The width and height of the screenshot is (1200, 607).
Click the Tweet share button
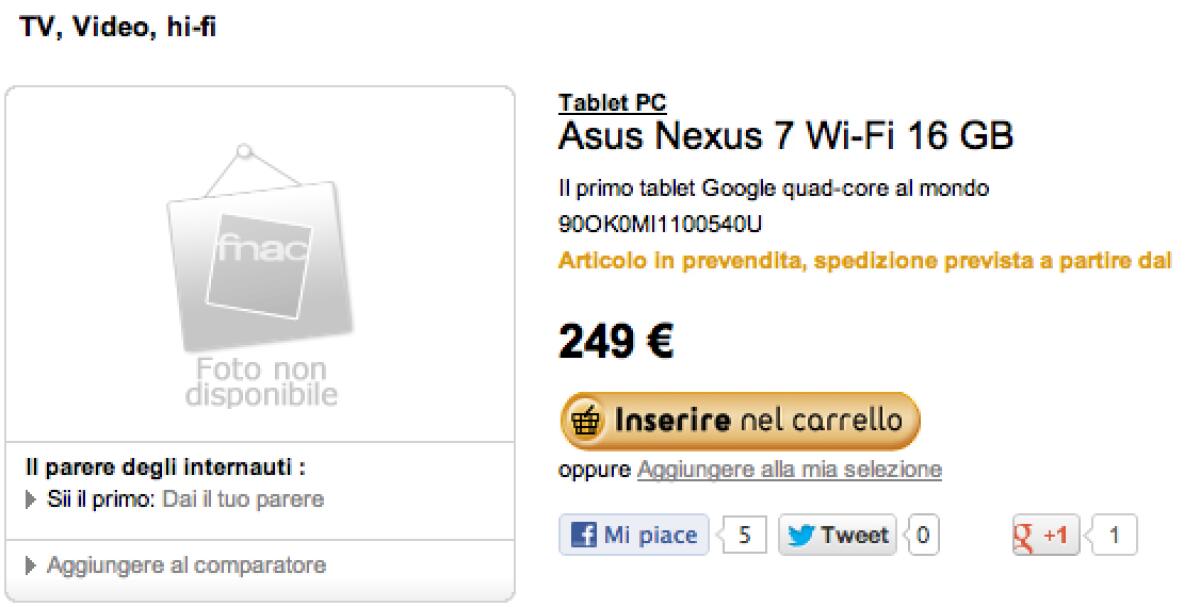[x=837, y=534]
